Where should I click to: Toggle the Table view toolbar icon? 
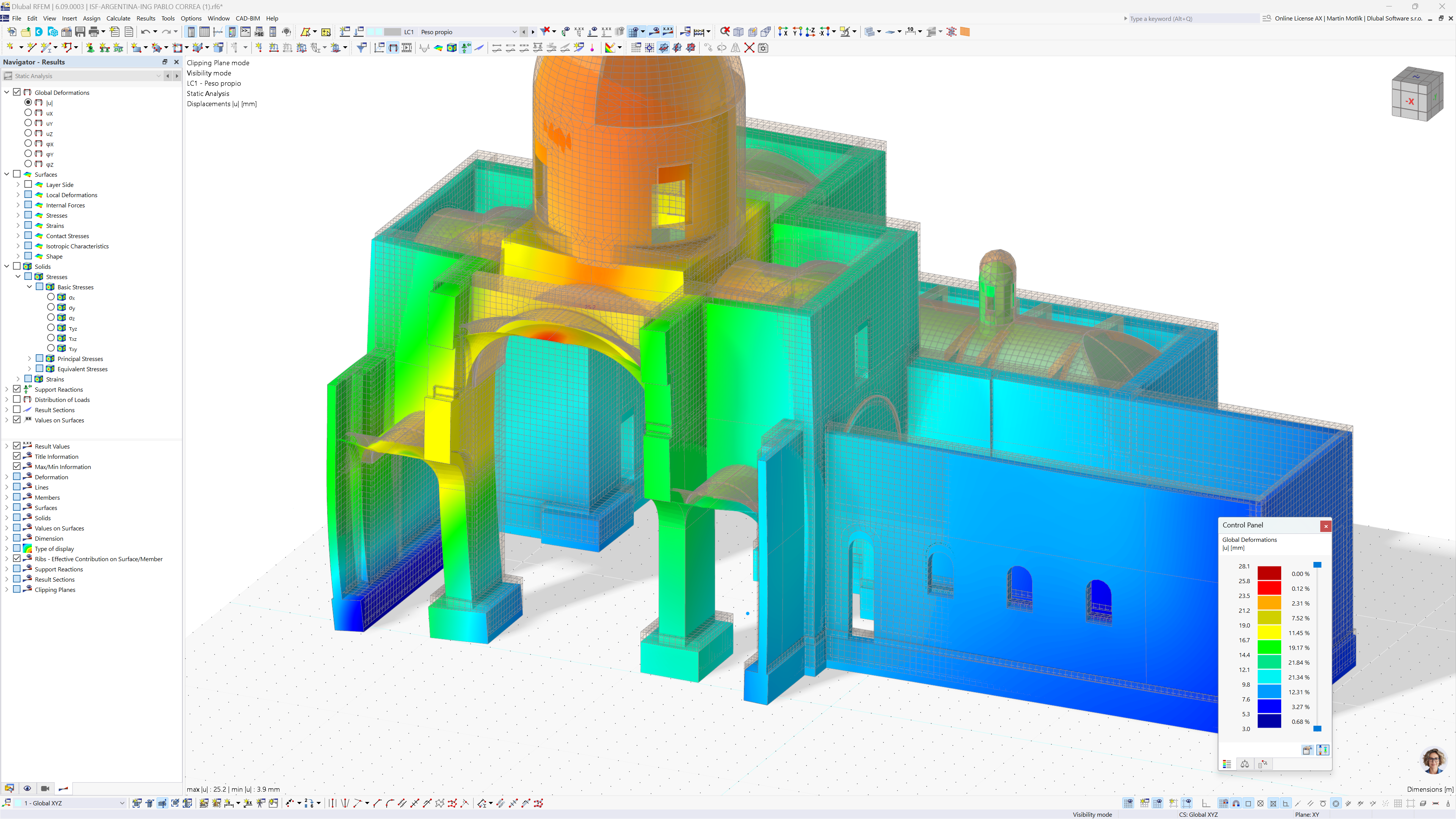204,31
